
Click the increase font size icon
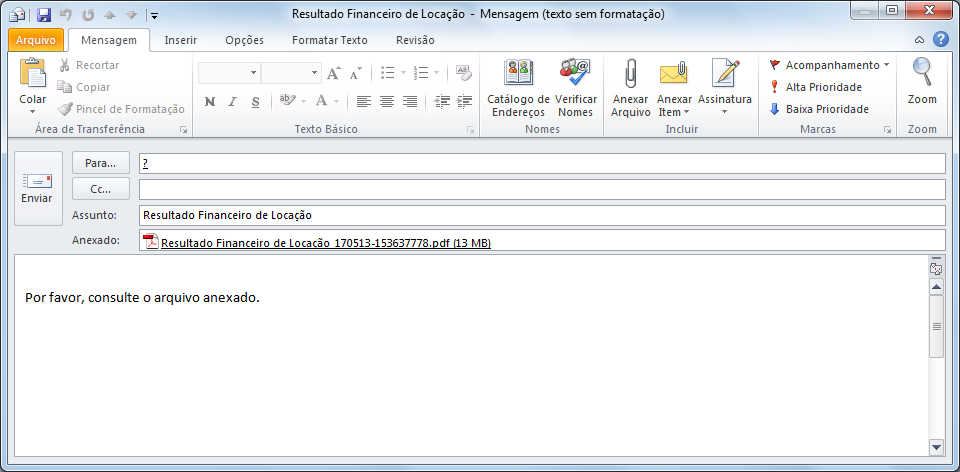point(333,73)
